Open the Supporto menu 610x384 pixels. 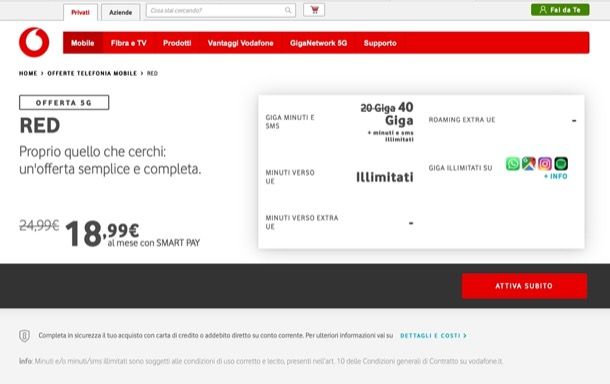(380, 43)
